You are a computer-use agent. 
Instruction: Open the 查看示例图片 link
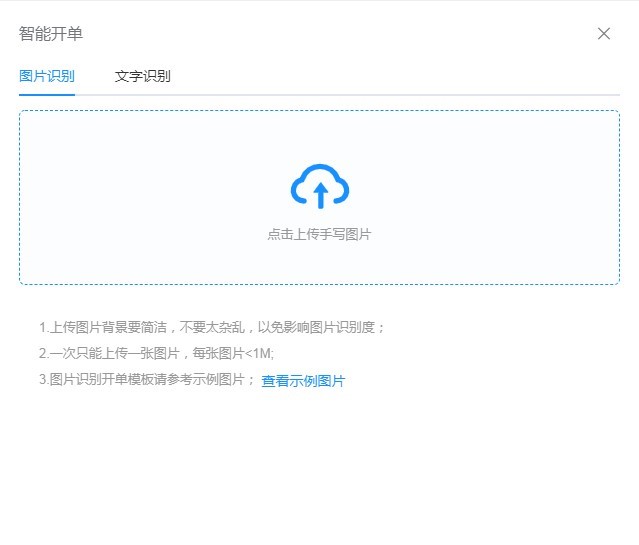[303, 381]
